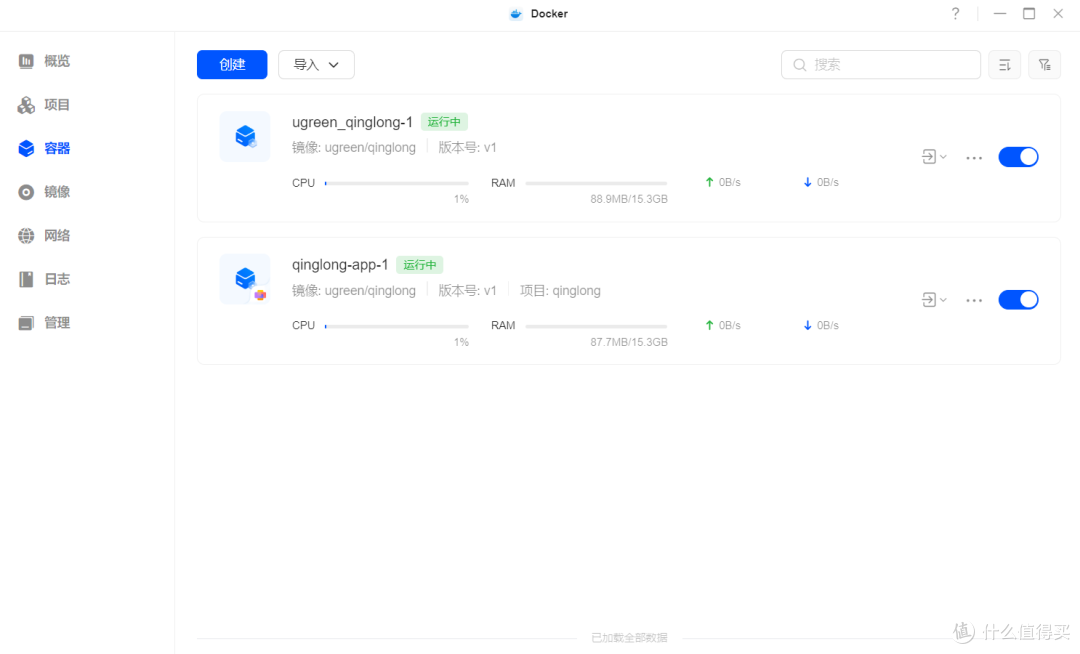Toggle off the qinglong-app-1 container switch
The image size is (1080, 654).
(1018, 299)
